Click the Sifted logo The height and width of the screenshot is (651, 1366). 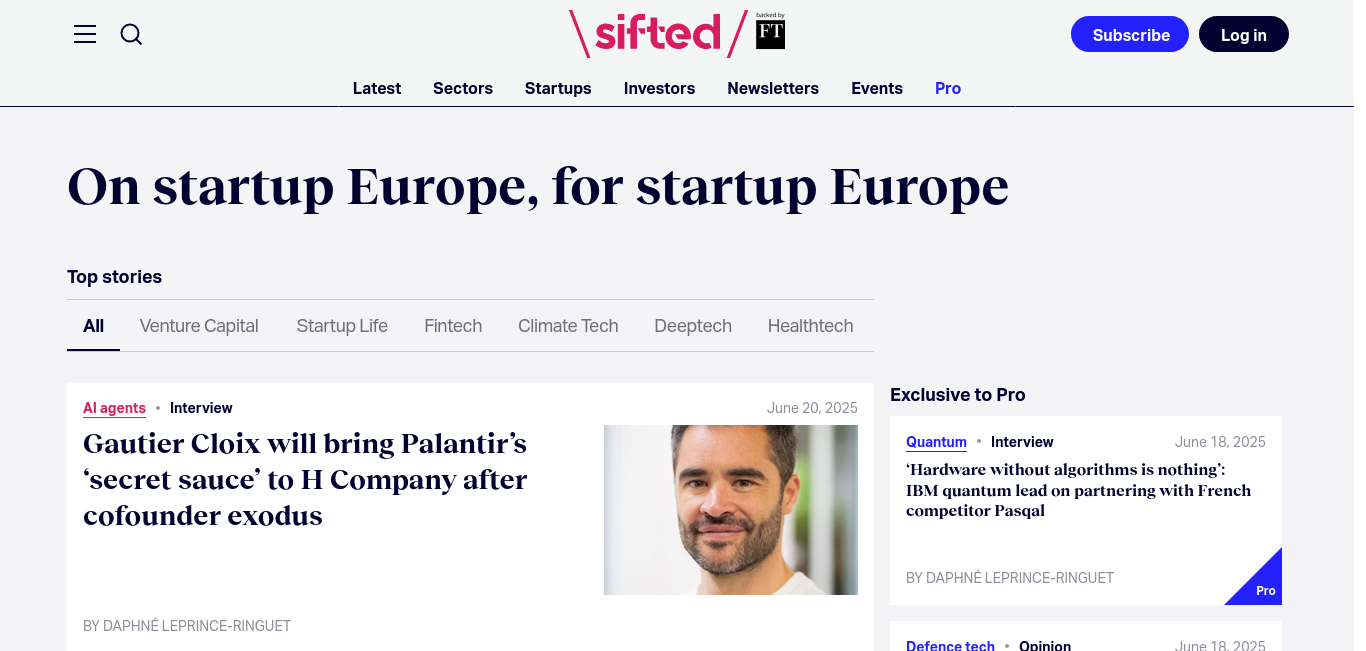click(x=658, y=33)
